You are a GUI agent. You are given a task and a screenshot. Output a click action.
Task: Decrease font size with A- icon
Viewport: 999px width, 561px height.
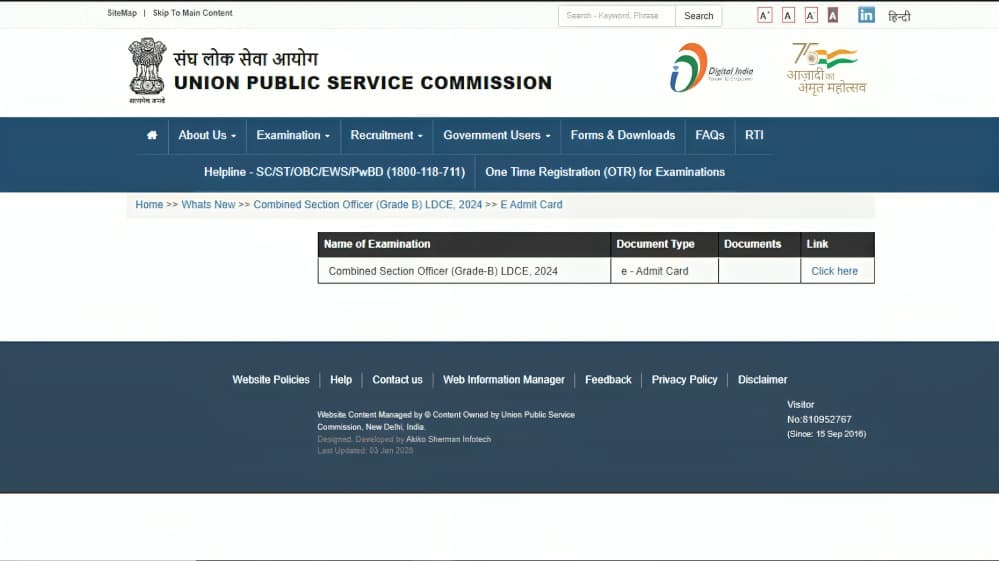tap(810, 15)
